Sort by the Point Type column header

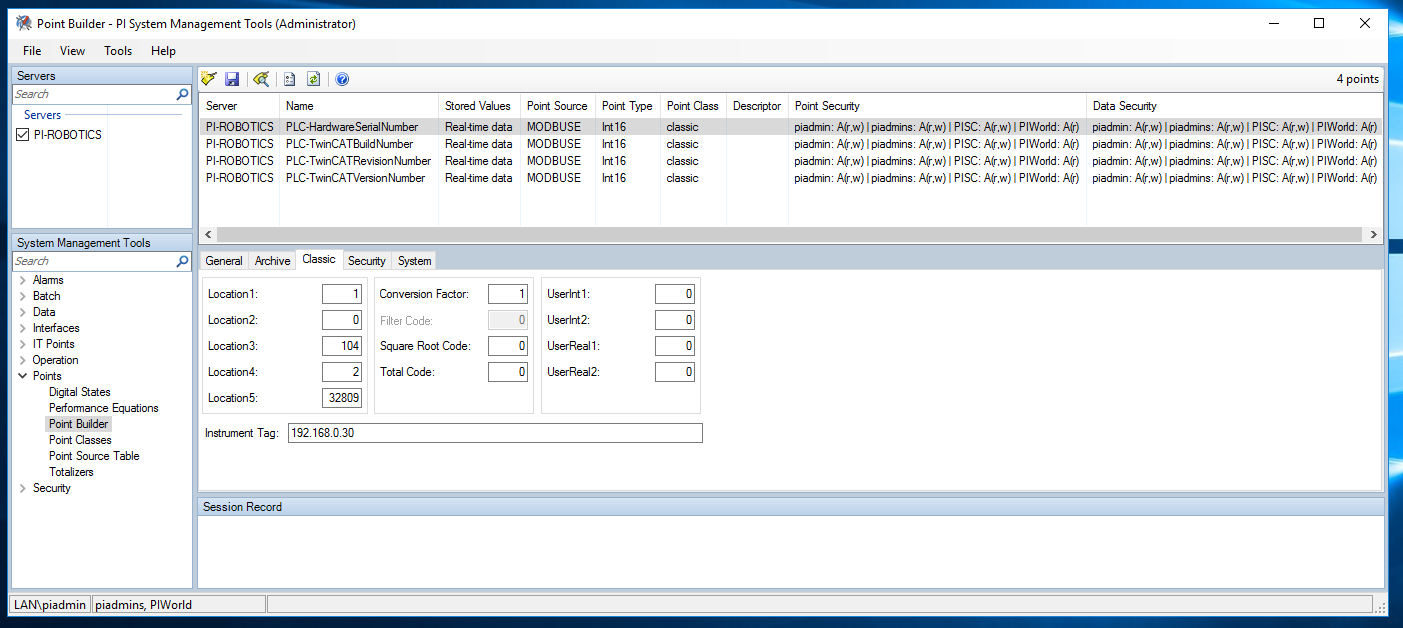tap(628, 106)
